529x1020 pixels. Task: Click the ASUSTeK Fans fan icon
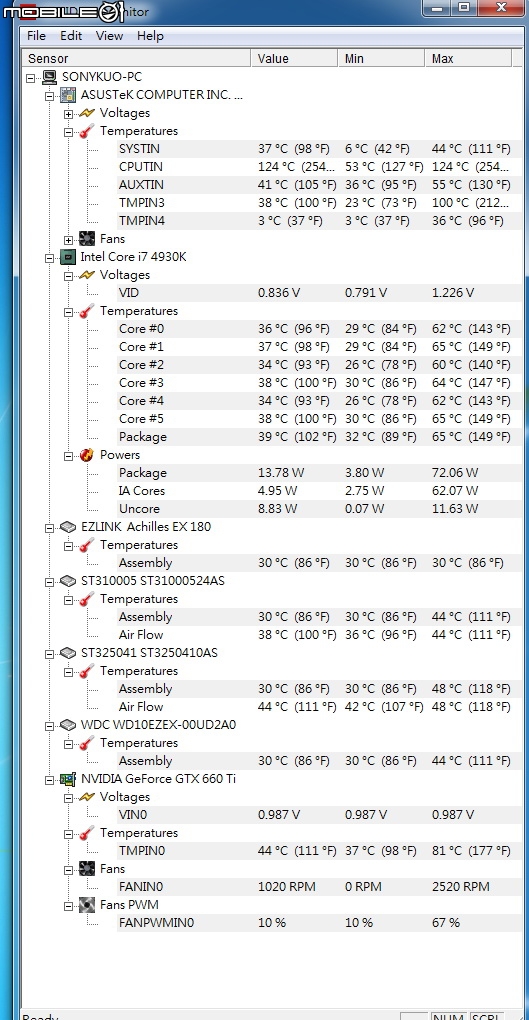87,239
